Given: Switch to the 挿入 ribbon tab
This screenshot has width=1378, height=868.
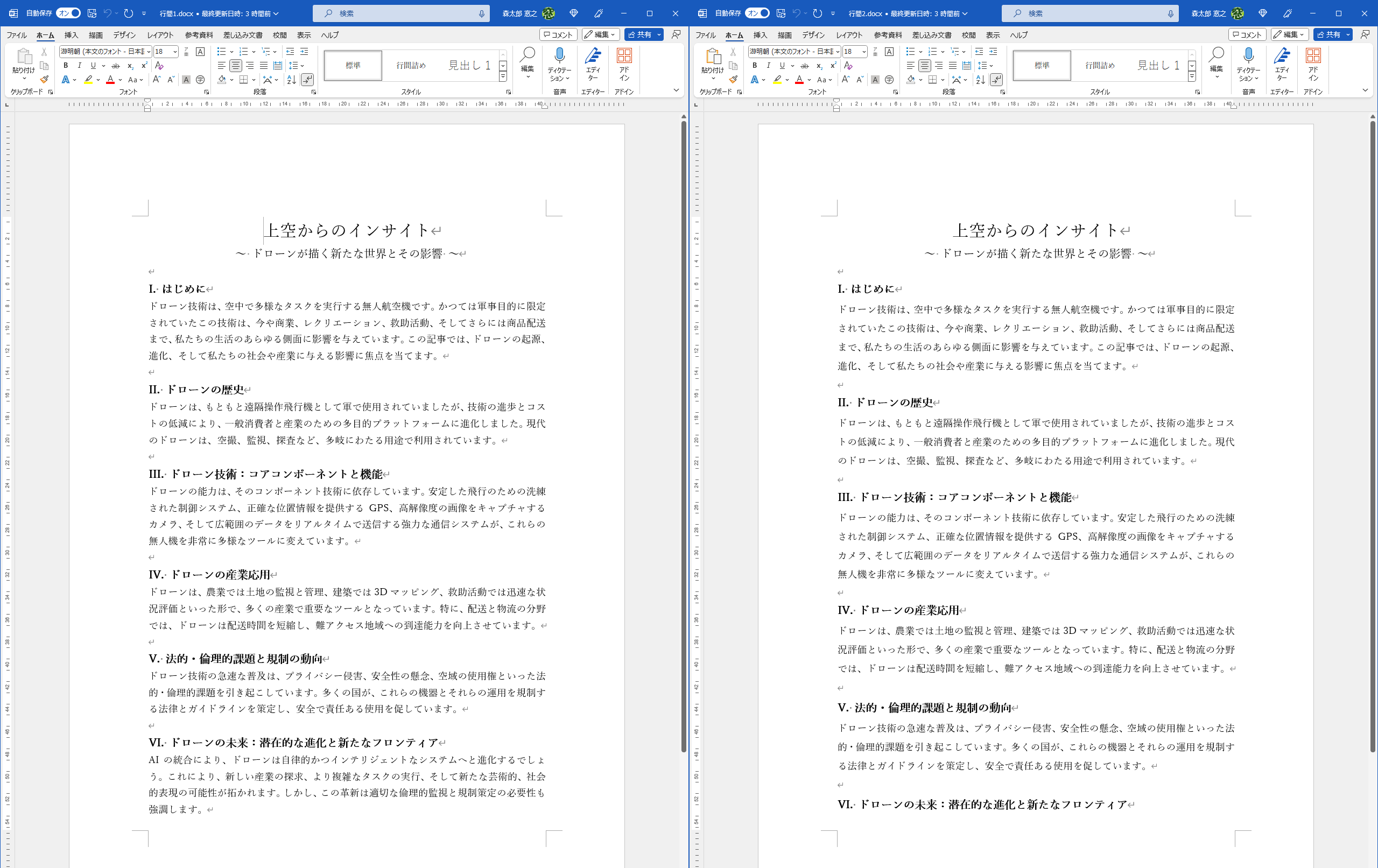Looking at the screenshot, I should click(71, 35).
